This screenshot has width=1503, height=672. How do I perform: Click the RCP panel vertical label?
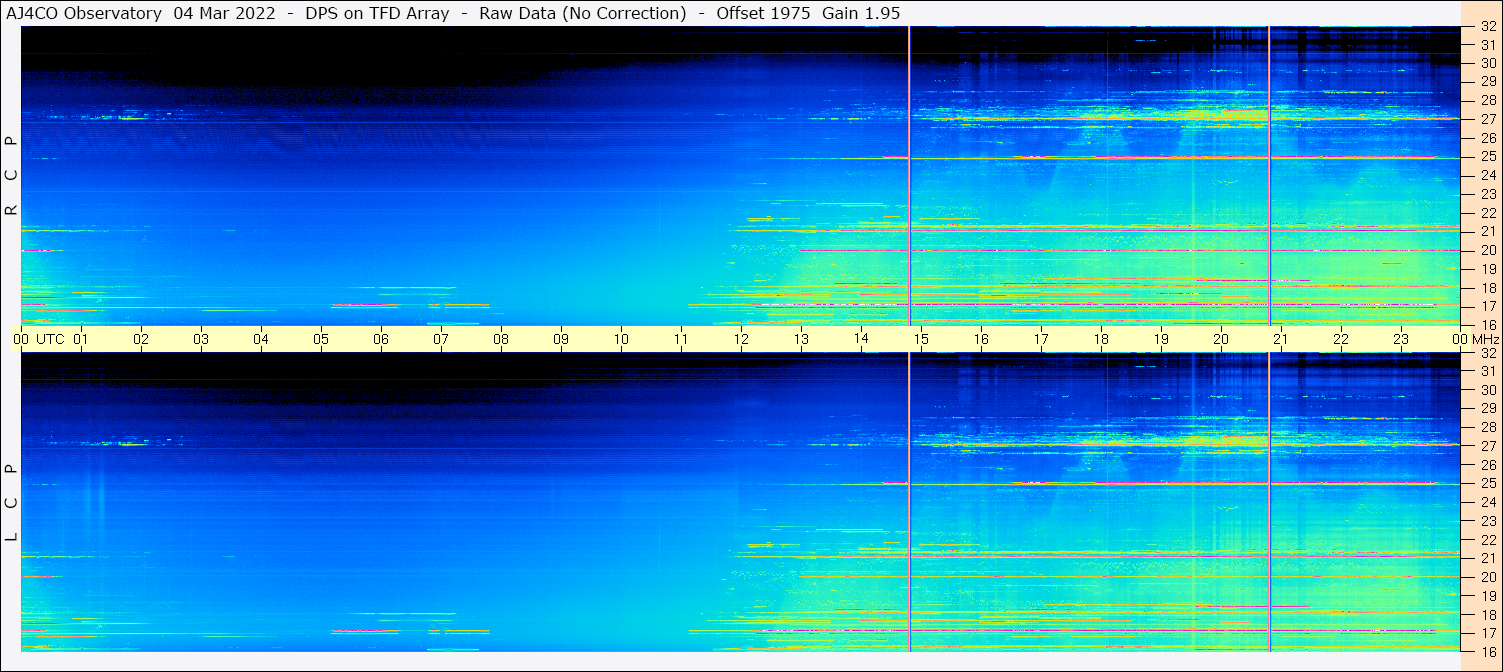pos(11,175)
